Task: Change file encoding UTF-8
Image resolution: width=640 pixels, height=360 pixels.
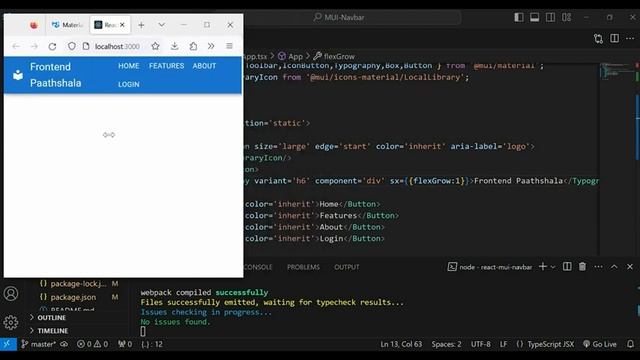Action: (x=481, y=344)
